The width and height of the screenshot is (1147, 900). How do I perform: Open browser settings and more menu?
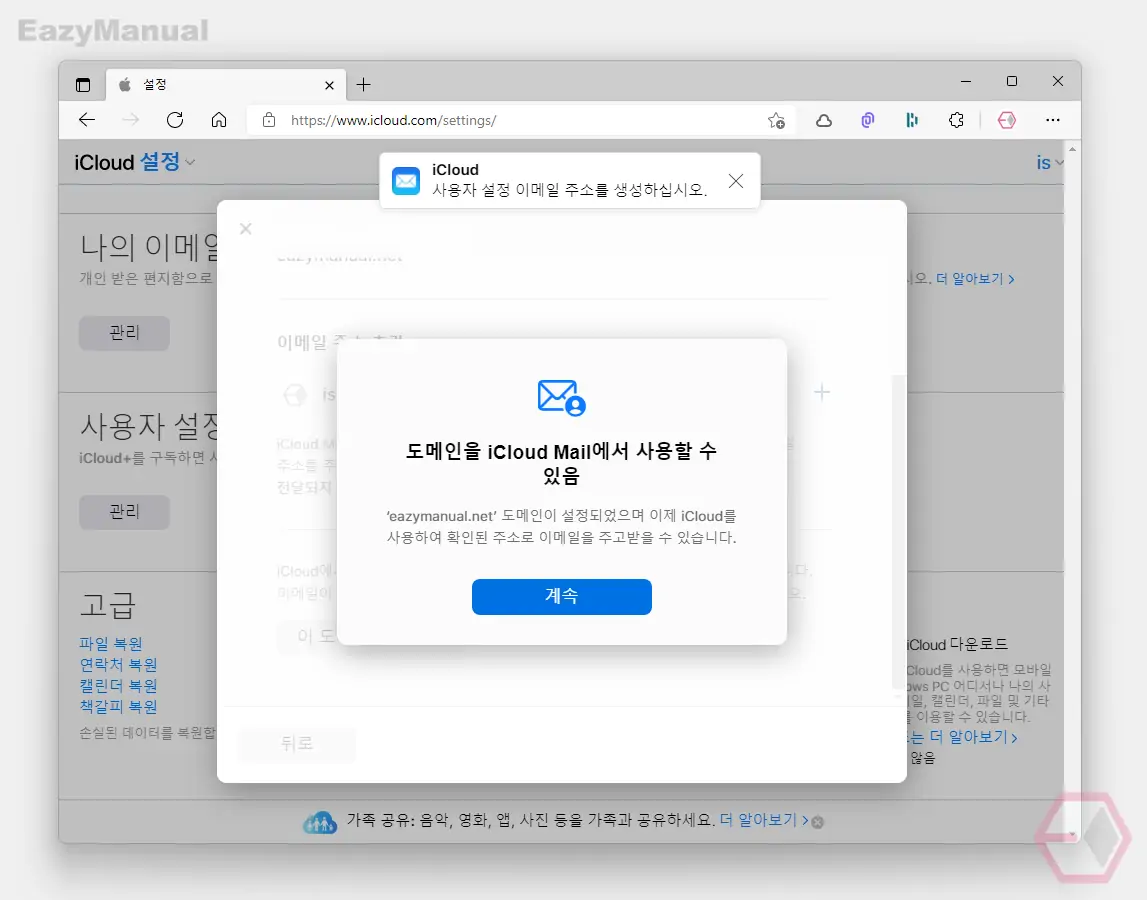coord(1053,120)
